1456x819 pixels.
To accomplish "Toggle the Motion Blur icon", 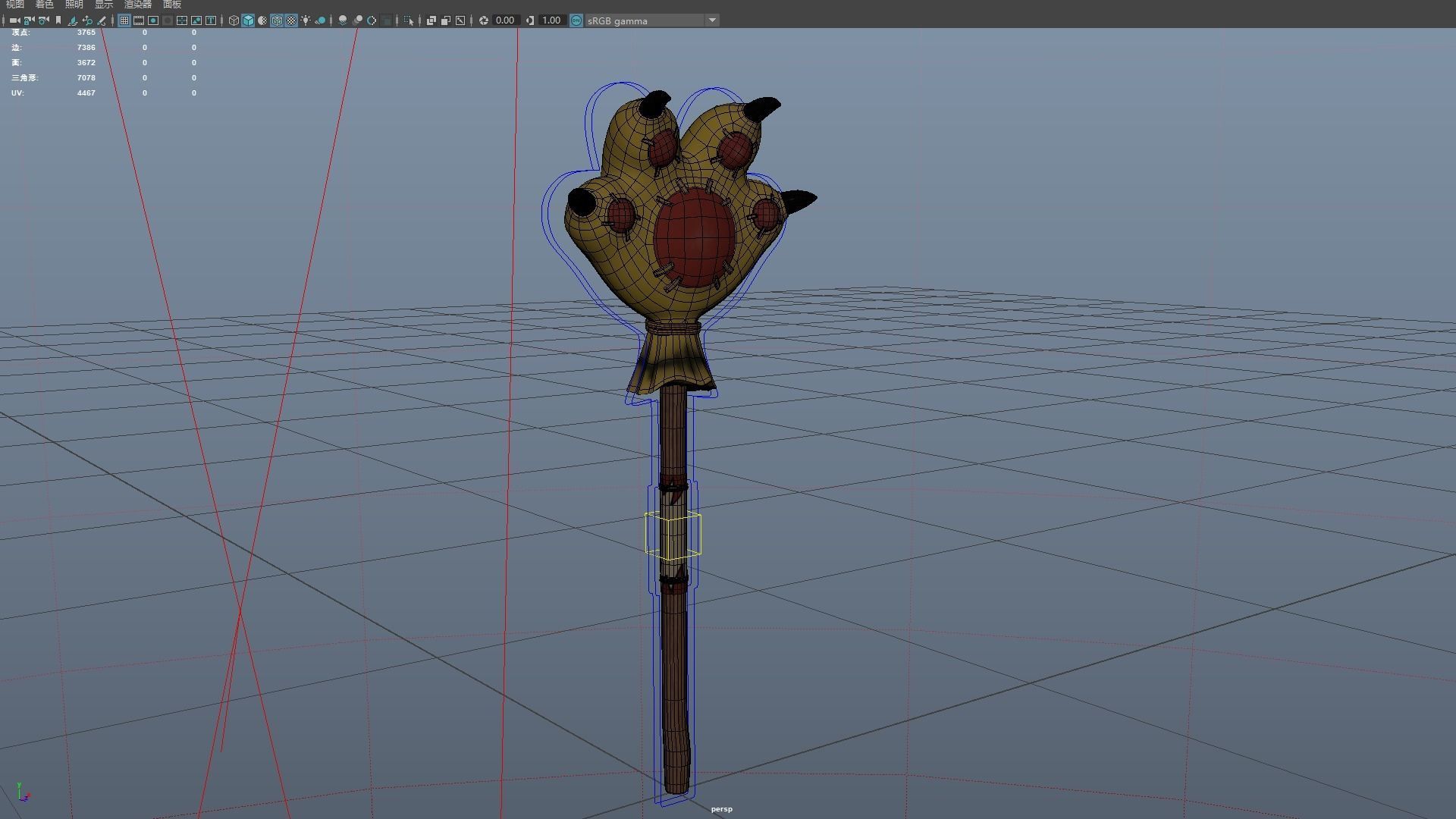I will pyautogui.click(x=357, y=20).
